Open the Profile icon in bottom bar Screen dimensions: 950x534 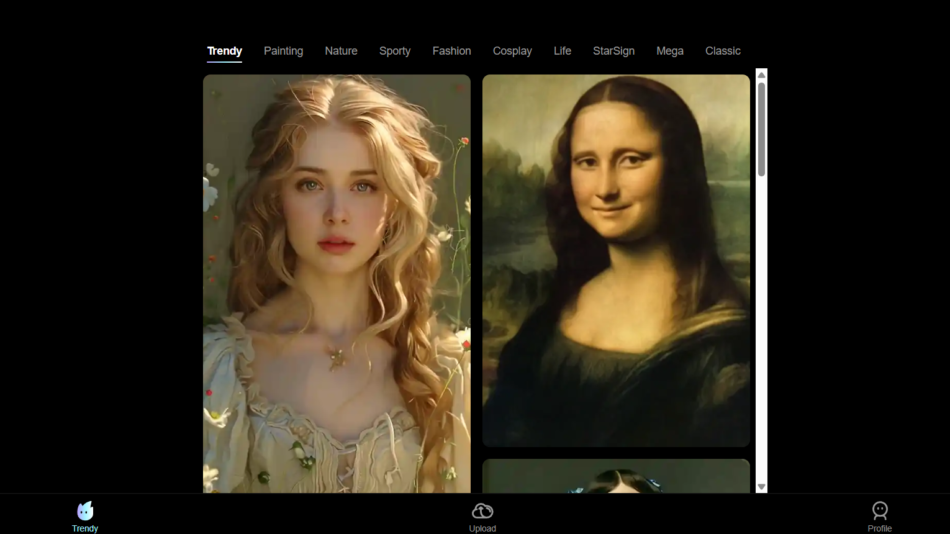(879, 511)
